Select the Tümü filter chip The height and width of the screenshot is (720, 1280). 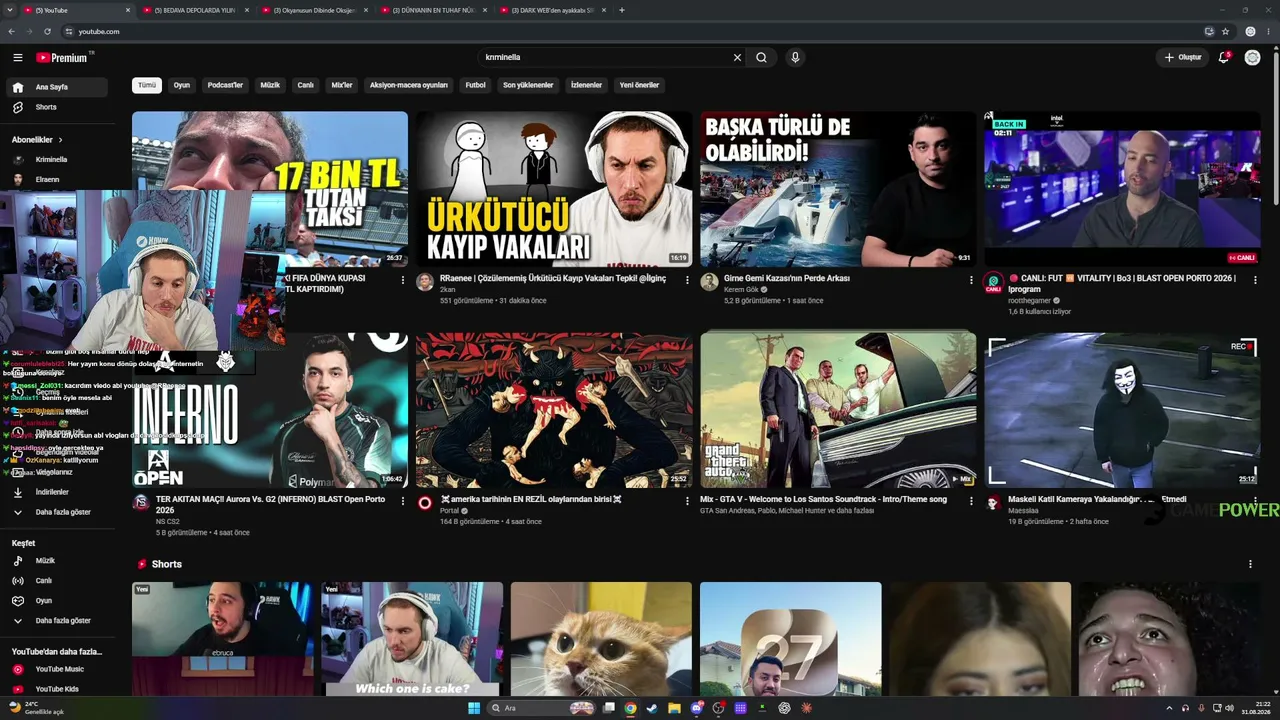point(147,85)
